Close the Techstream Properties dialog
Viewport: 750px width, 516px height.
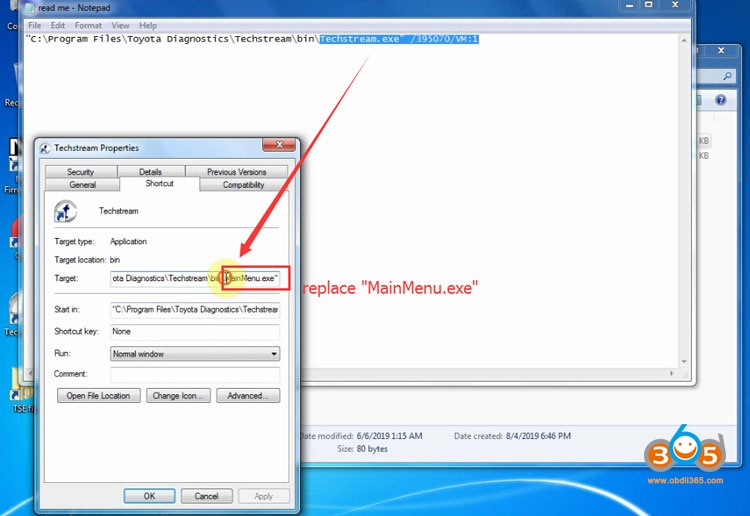pyautogui.click(x=279, y=144)
